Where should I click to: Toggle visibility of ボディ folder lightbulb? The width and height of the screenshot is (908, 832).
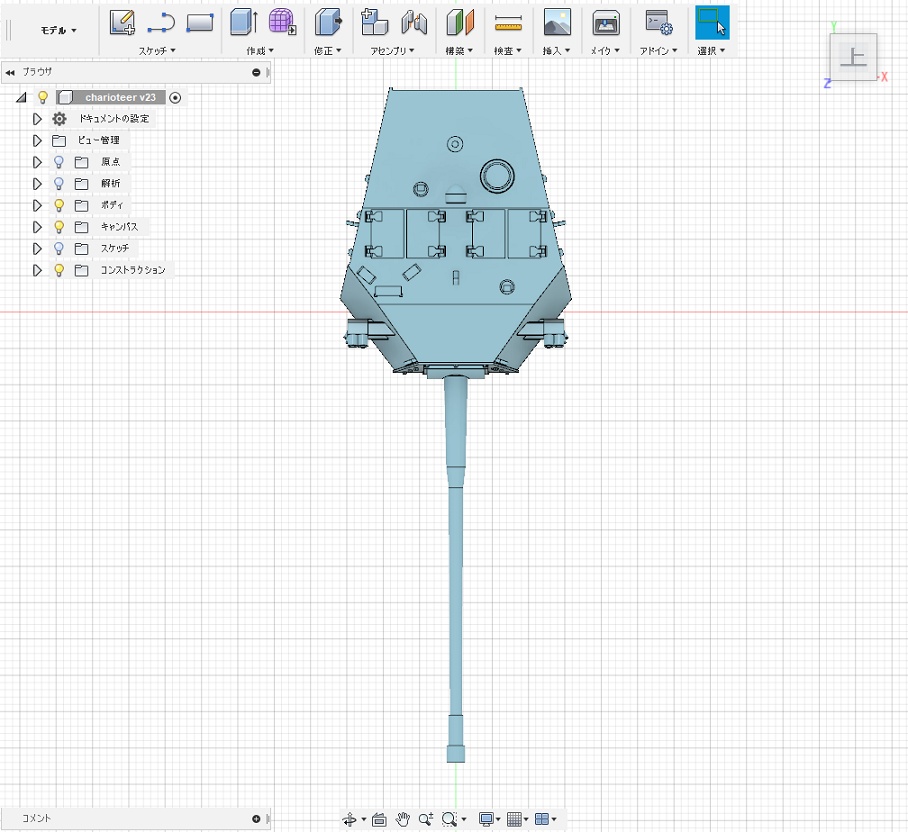59,205
